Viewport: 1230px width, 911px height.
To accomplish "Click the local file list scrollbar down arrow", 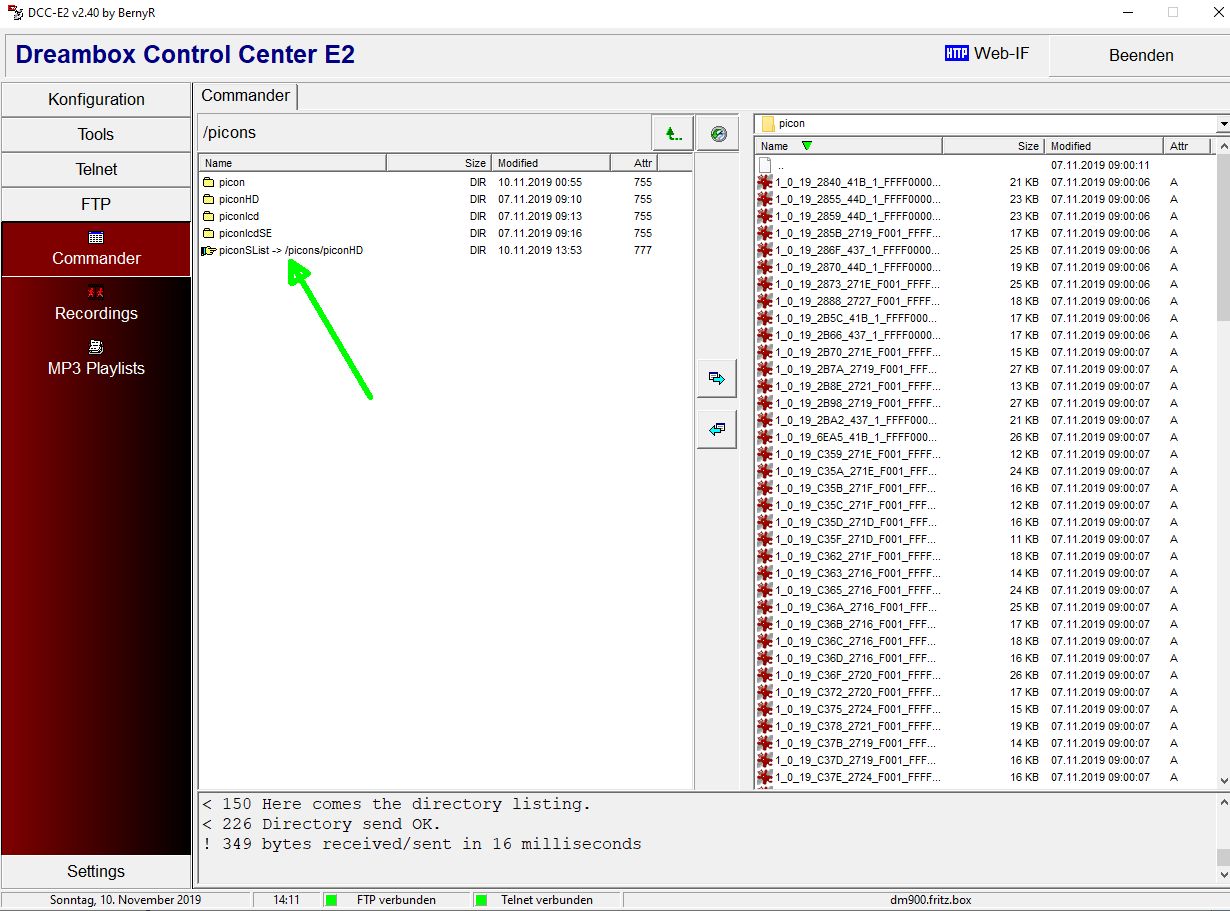I will pos(1223,781).
